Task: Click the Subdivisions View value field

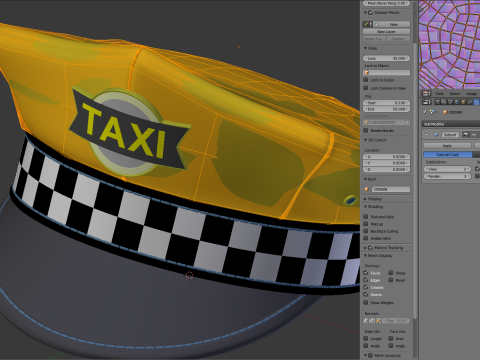Action: pyautogui.click(x=447, y=169)
